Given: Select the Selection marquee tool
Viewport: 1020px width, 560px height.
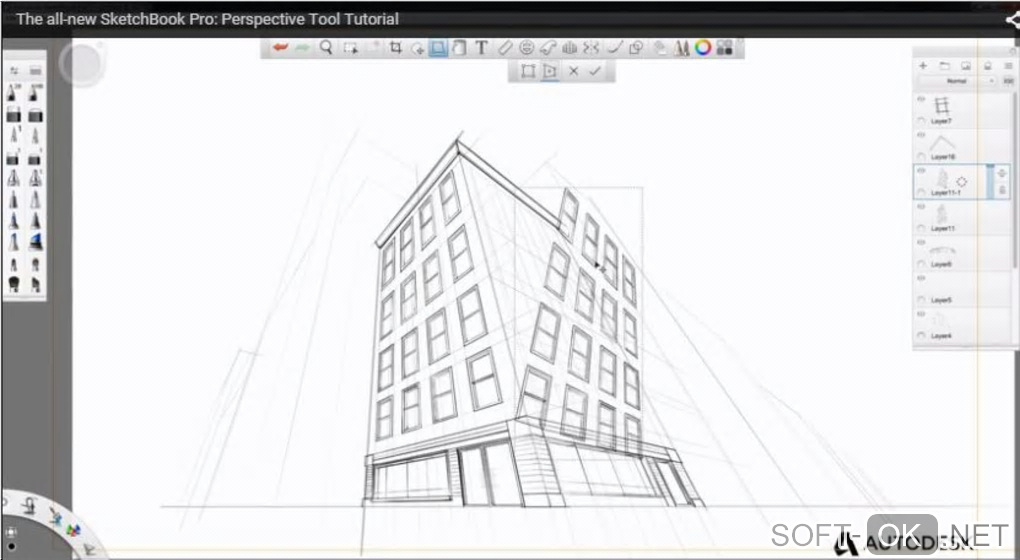Looking at the screenshot, I should pos(351,47).
